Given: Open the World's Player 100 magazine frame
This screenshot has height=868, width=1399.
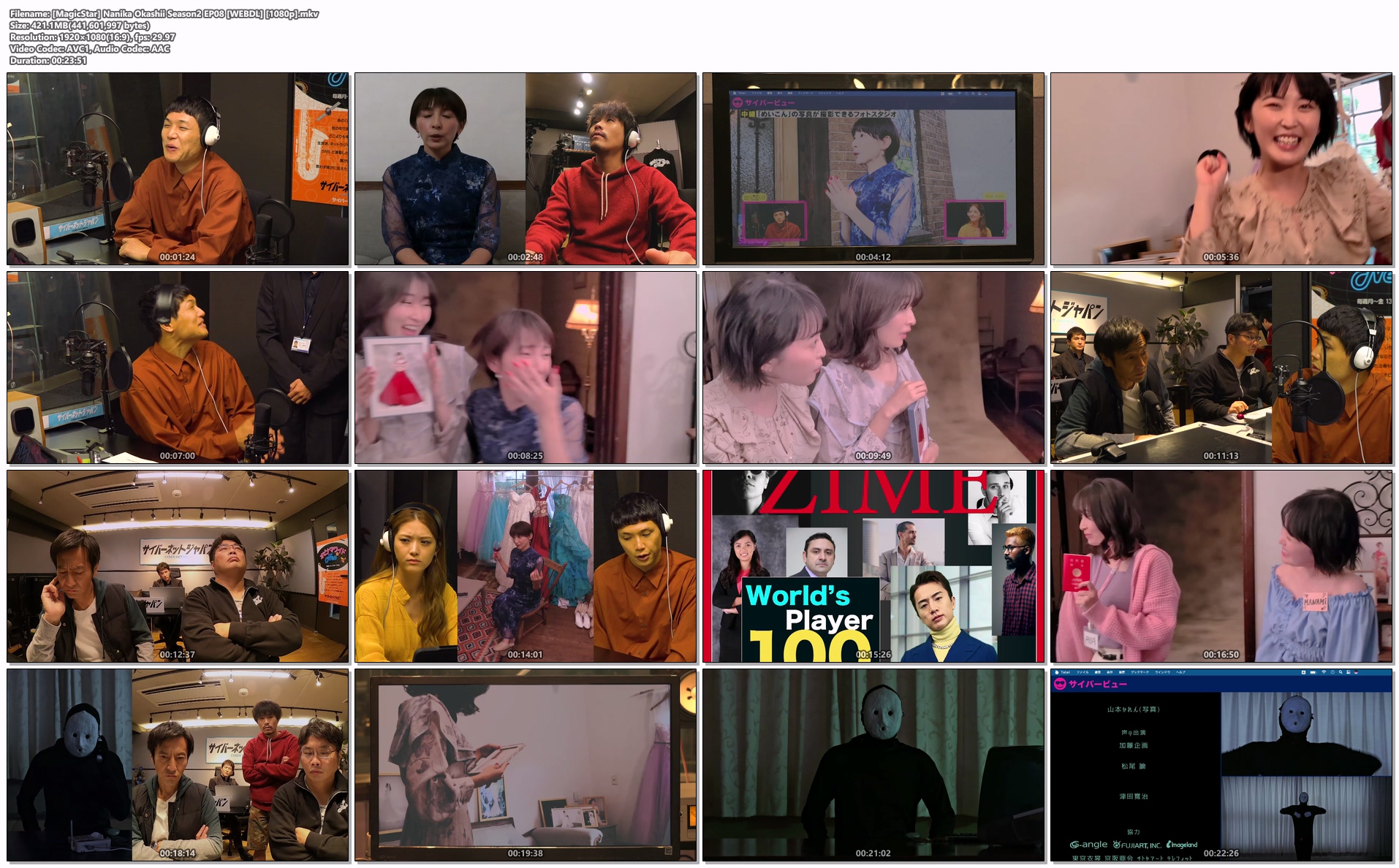Looking at the screenshot, I should pyautogui.click(x=873, y=566).
